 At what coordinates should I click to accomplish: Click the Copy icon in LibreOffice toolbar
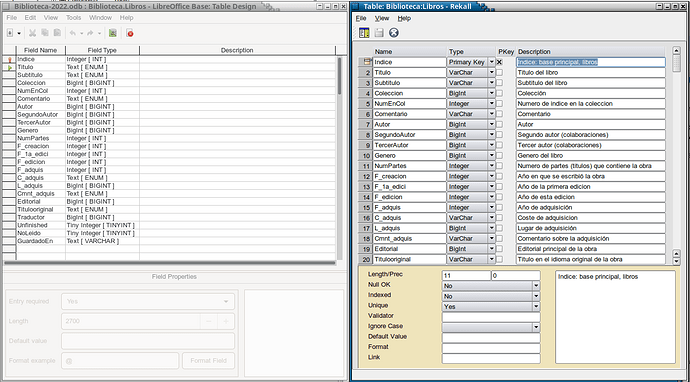[45, 33]
